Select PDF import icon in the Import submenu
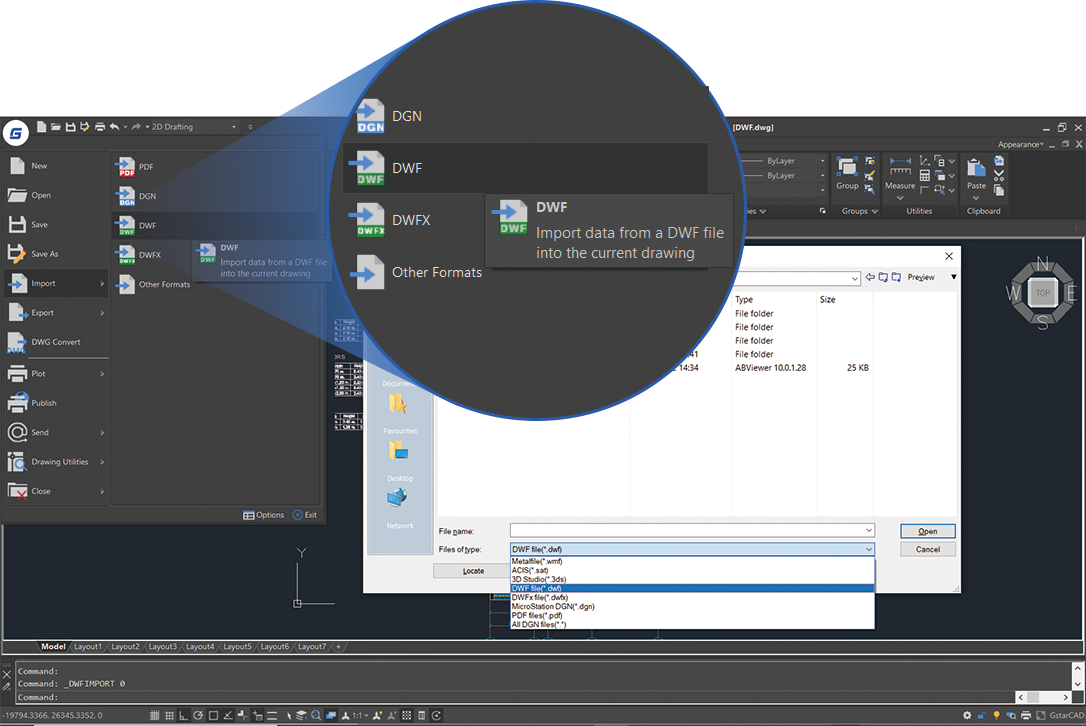The height and width of the screenshot is (726, 1086). coord(125,167)
